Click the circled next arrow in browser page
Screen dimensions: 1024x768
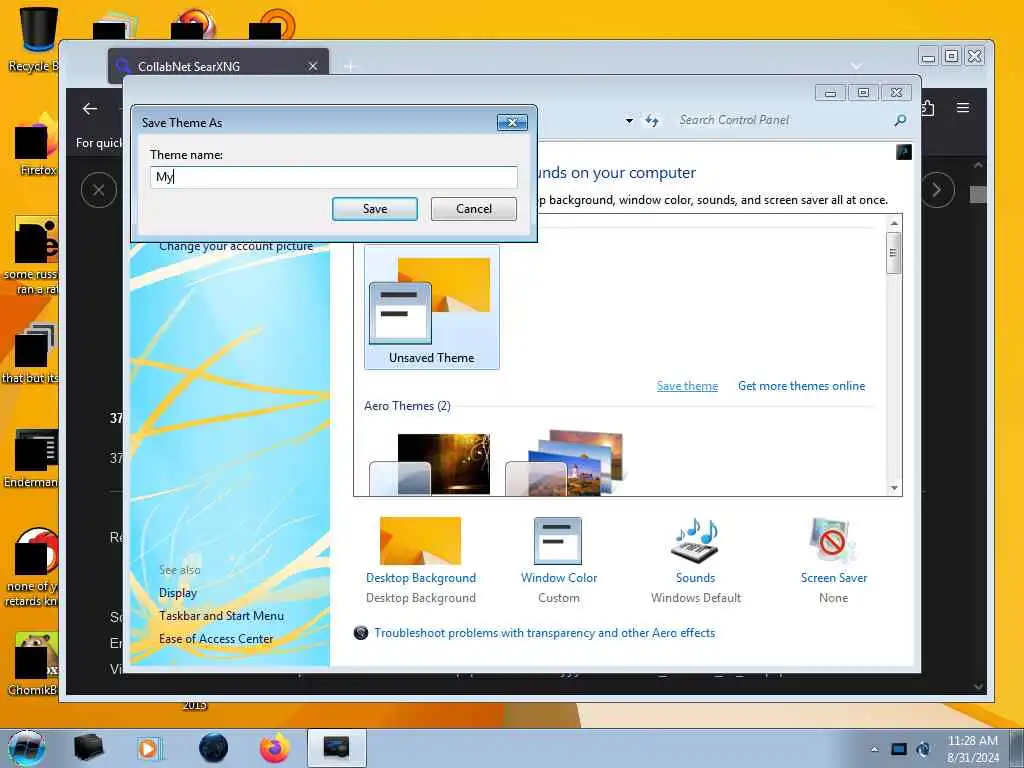coord(937,190)
